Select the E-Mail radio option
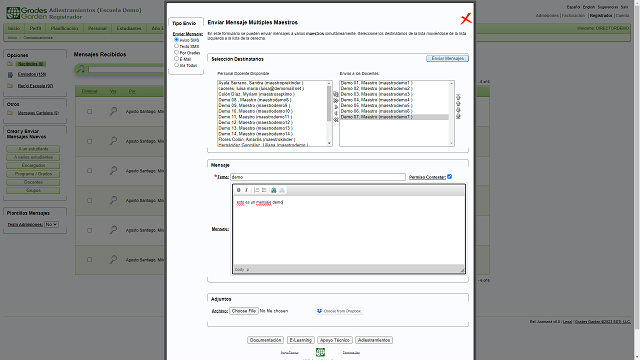 [x=176, y=59]
